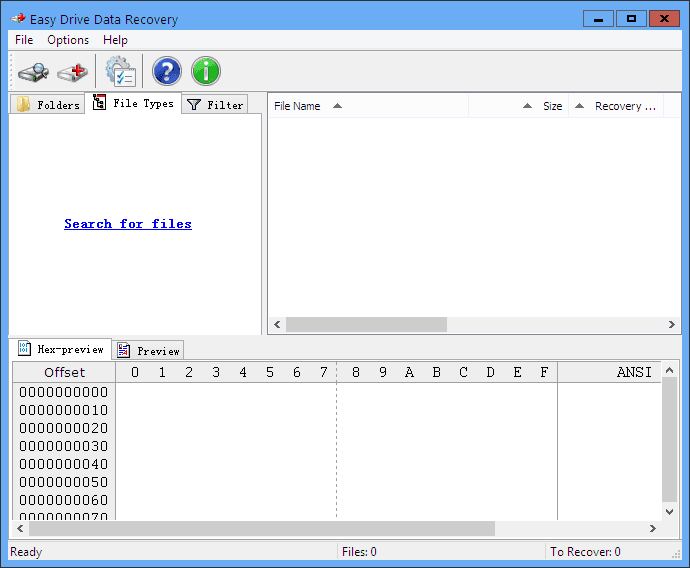Open help via blue question mark icon
690x568 pixels.
tap(167, 71)
